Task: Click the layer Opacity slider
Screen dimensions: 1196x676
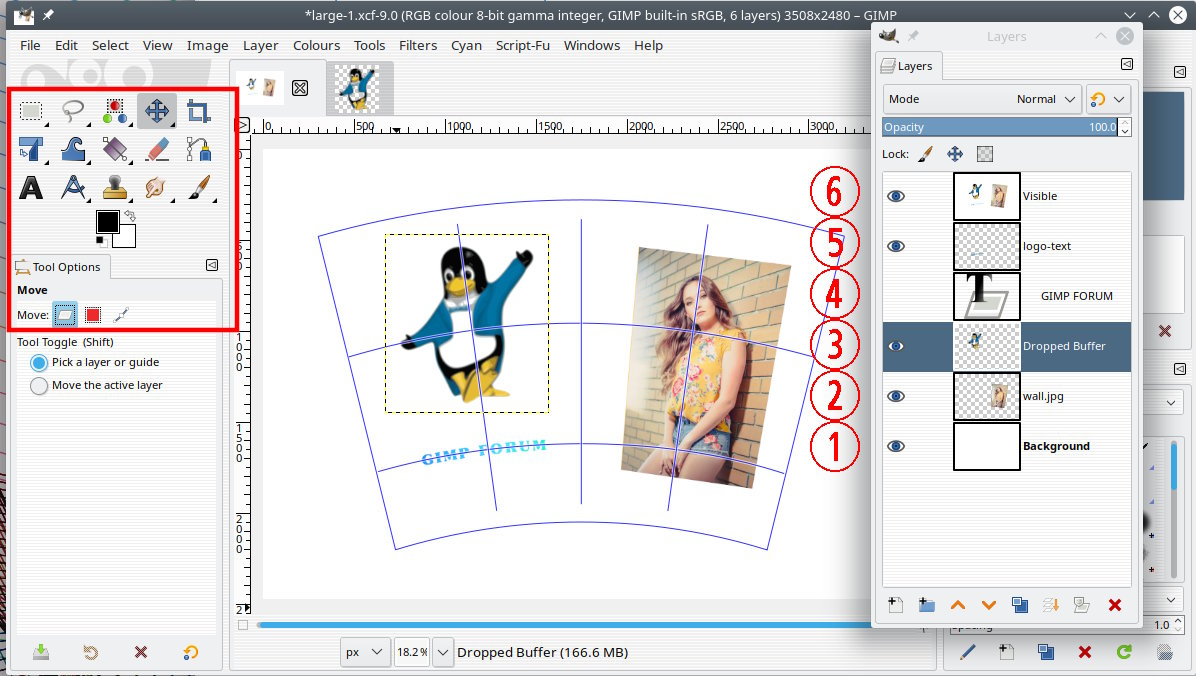Action: pyautogui.click(x=1000, y=127)
